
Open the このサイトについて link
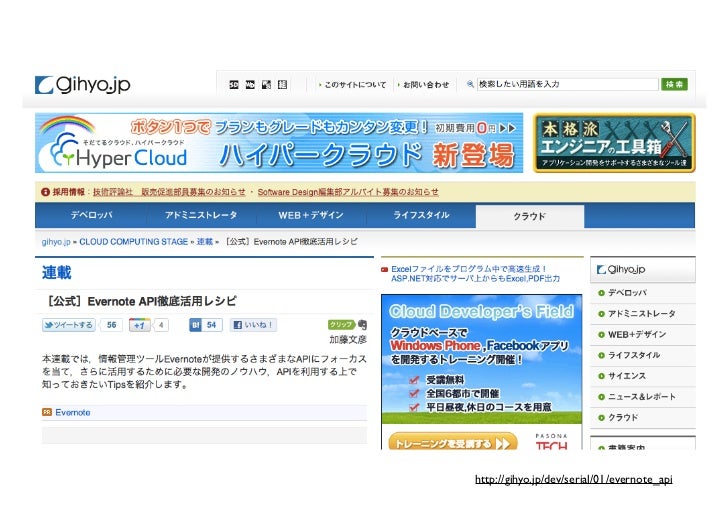[x=355, y=85]
